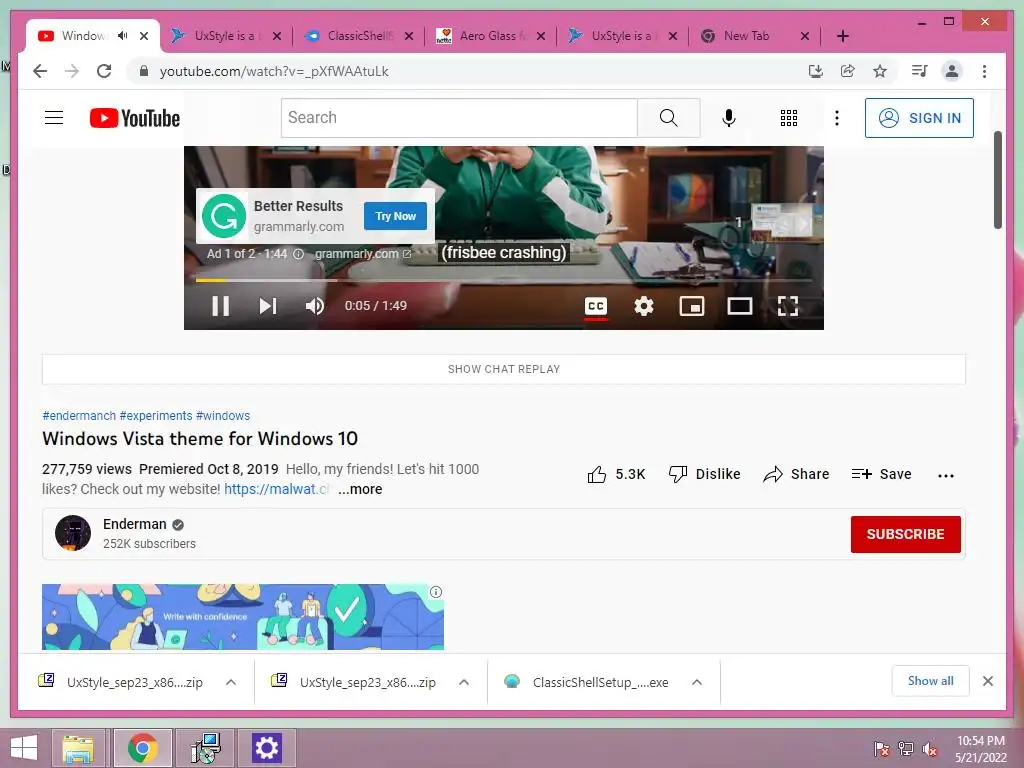This screenshot has width=1024, height=768.
Task: Open YouTube settings three-dot menu
Action: click(x=837, y=118)
